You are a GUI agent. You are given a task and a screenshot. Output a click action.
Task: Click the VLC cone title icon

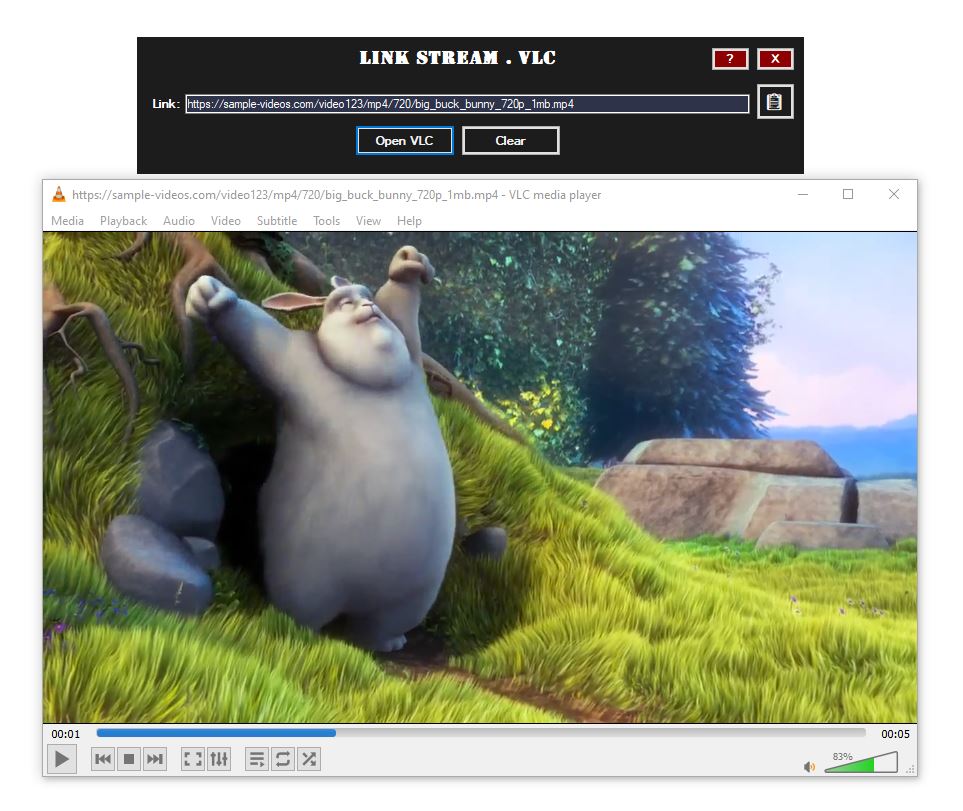coord(58,195)
